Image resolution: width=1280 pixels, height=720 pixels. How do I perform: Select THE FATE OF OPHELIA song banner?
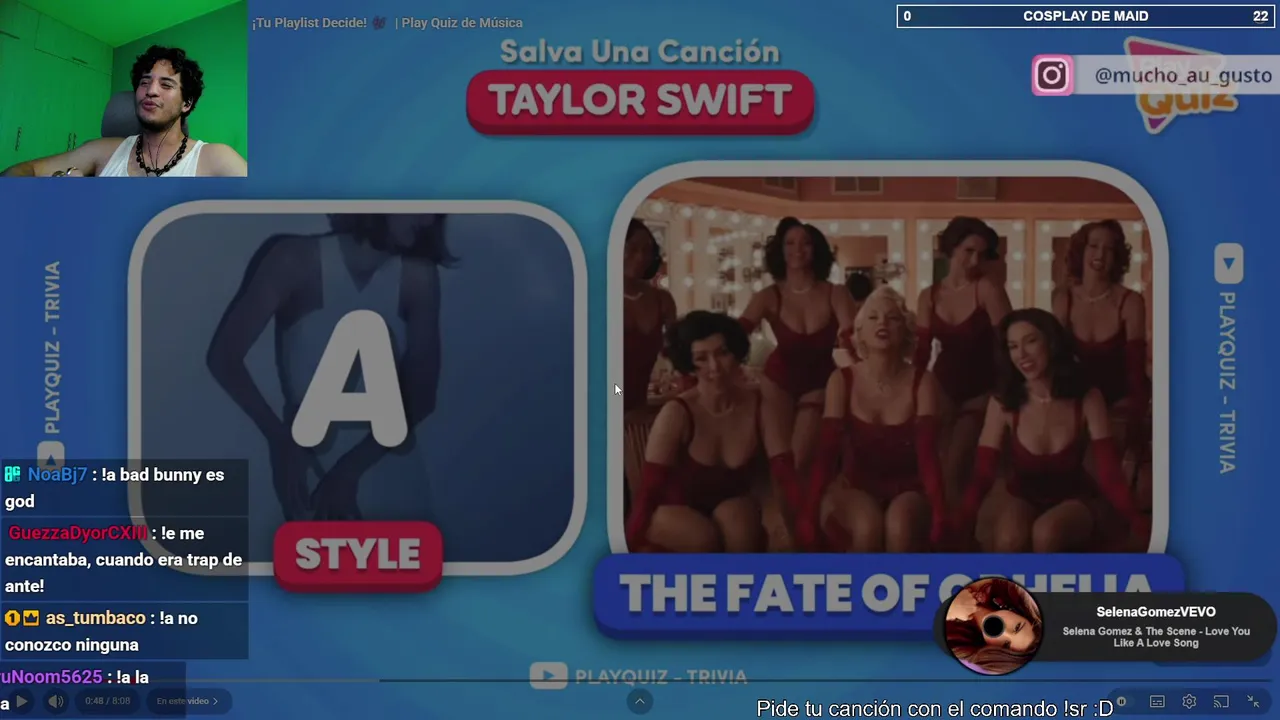(x=888, y=595)
